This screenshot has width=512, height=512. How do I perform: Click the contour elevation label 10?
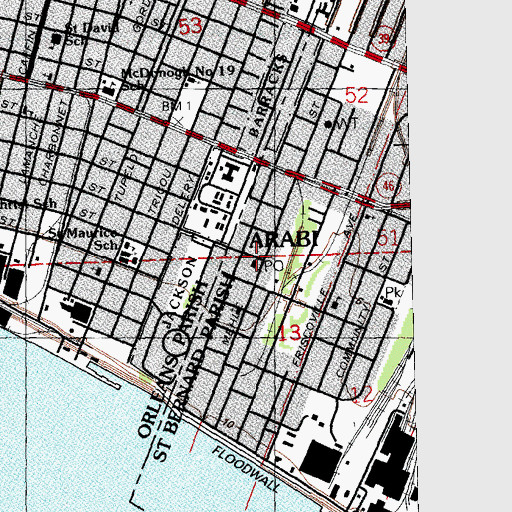228,424
